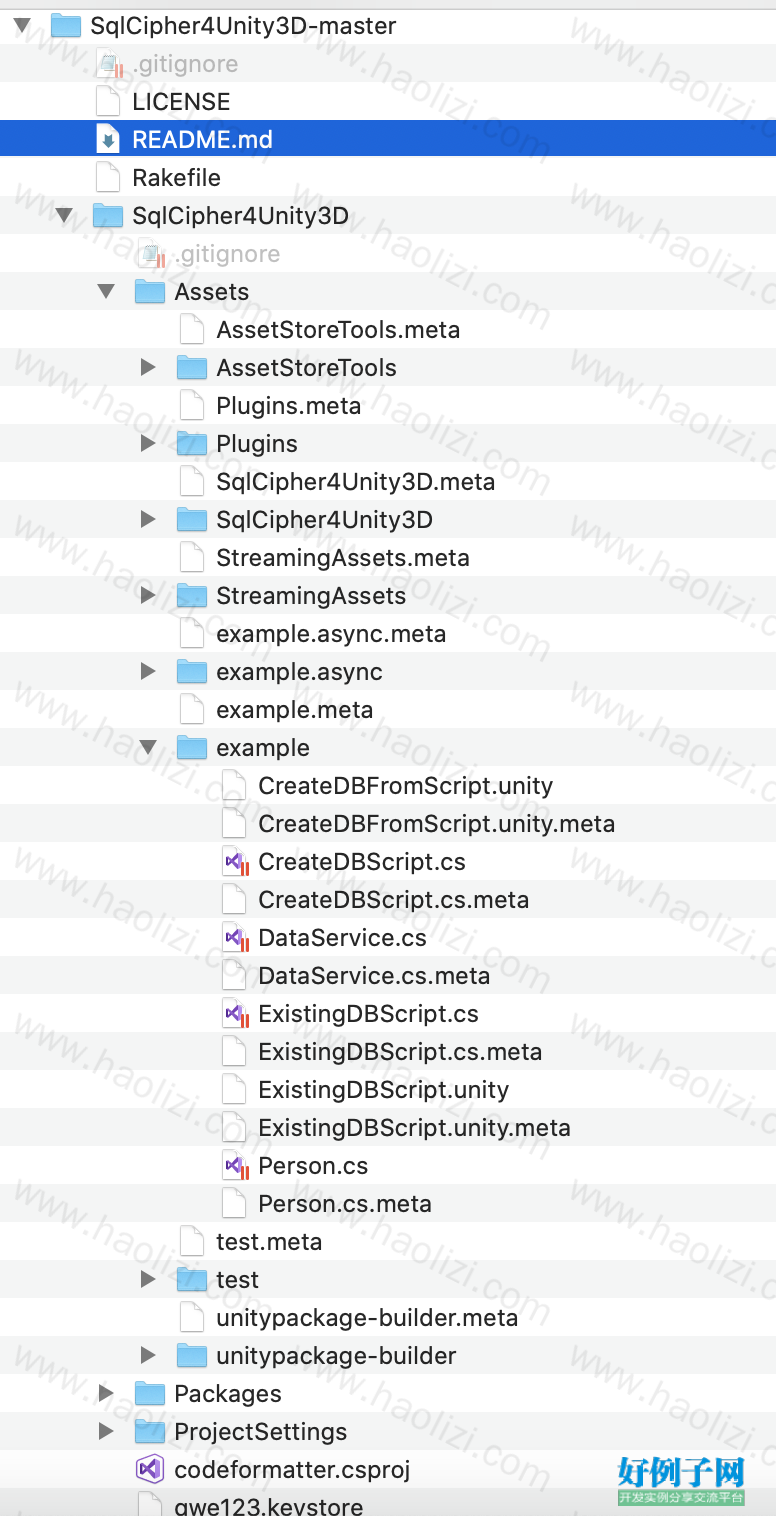The width and height of the screenshot is (776, 1516).
Task: Expand the test folder
Action: tap(148, 1280)
